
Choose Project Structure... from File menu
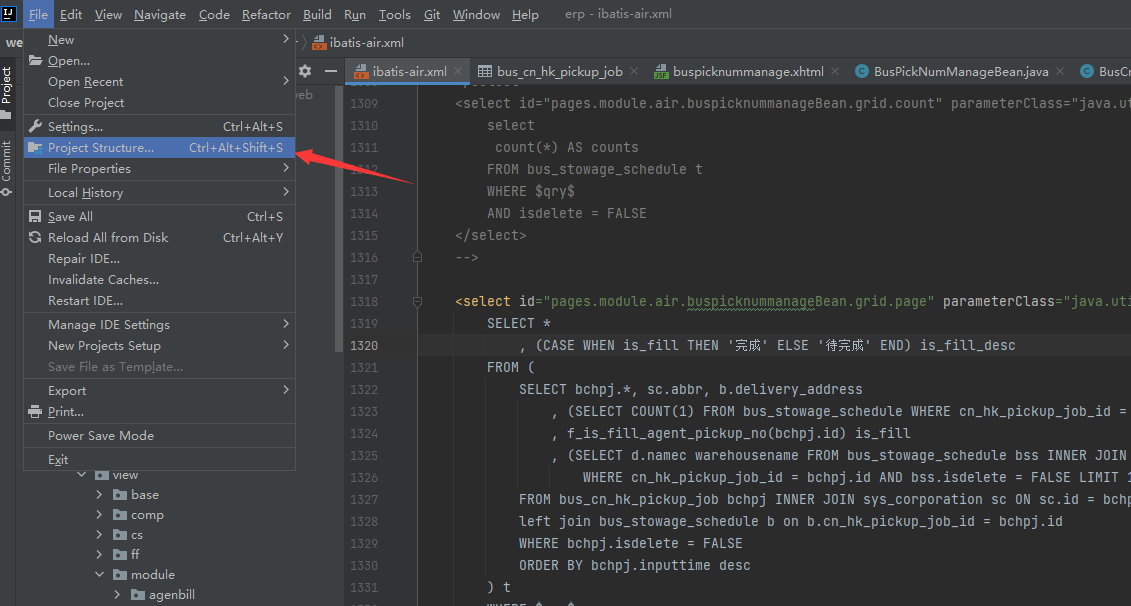pos(159,147)
